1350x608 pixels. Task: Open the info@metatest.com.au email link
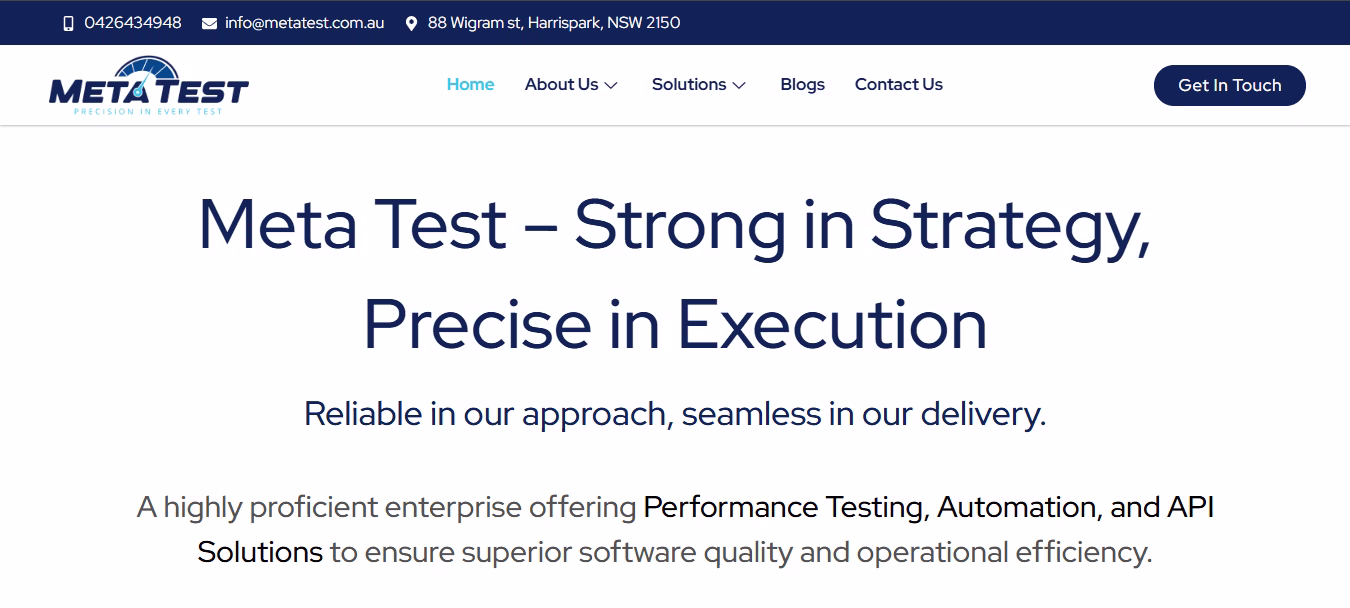coord(304,23)
